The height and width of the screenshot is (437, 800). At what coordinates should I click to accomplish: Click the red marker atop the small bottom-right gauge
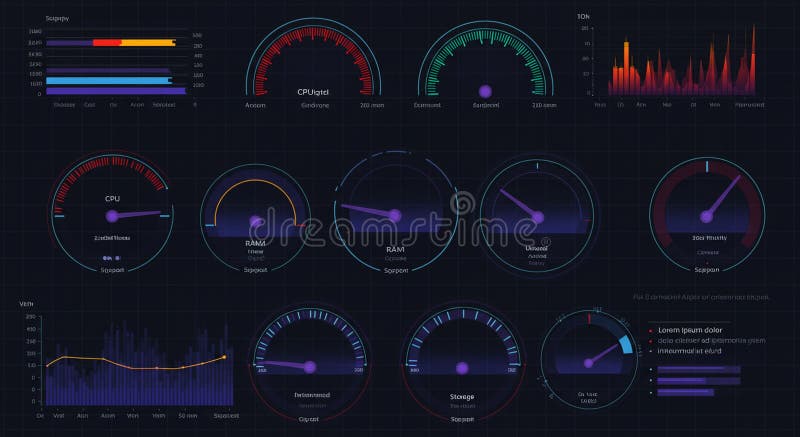589,319
